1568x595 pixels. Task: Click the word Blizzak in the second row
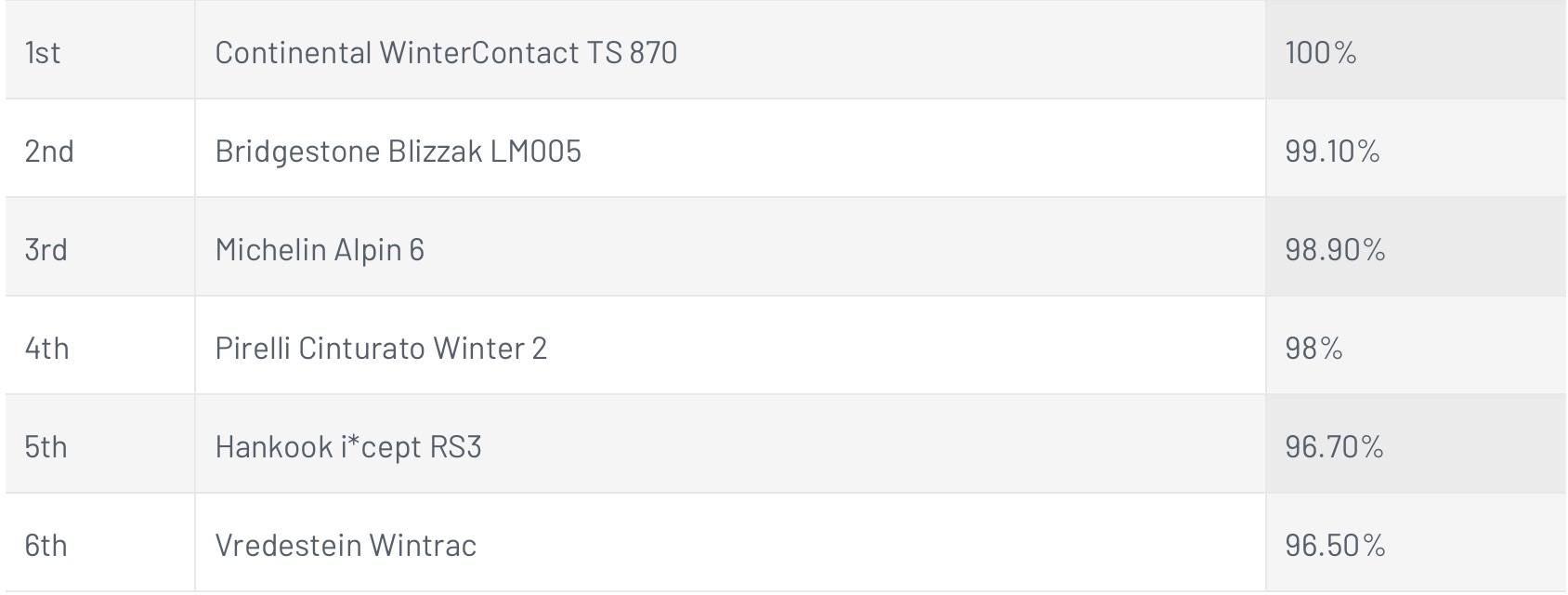coord(435,151)
